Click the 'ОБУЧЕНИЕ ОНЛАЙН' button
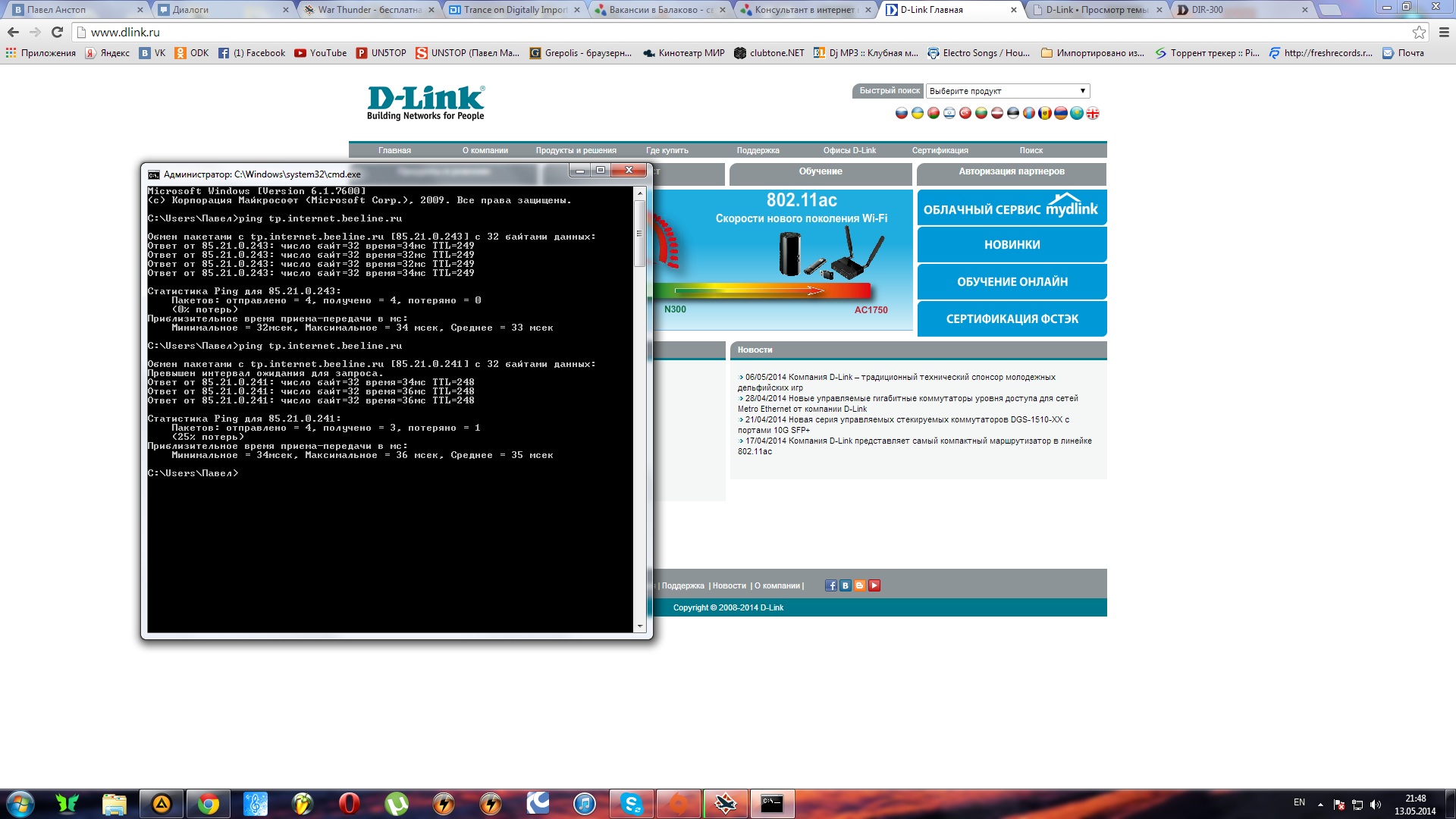The image size is (1456, 819). point(1012,282)
